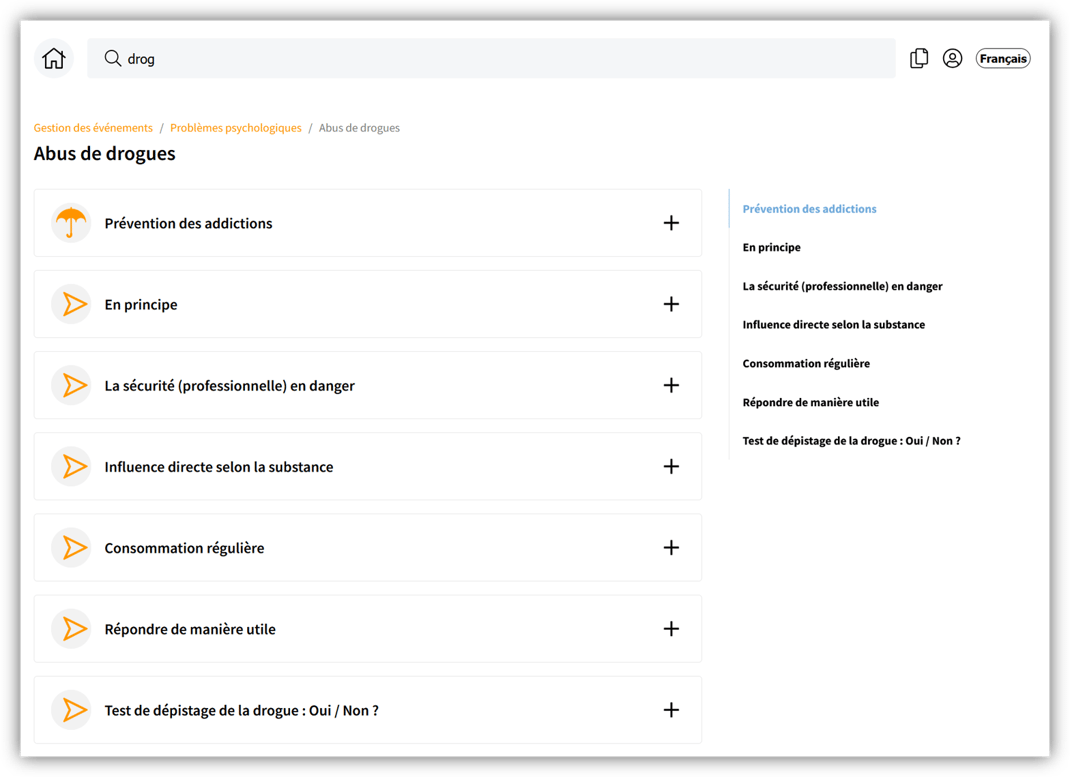1070x777 pixels.
Task: Select Consommation régulière in side navigation
Action: click(806, 363)
